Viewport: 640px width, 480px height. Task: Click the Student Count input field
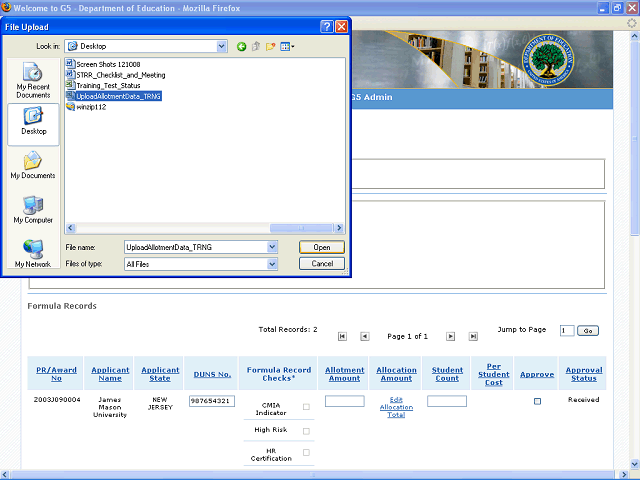[447, 401]
